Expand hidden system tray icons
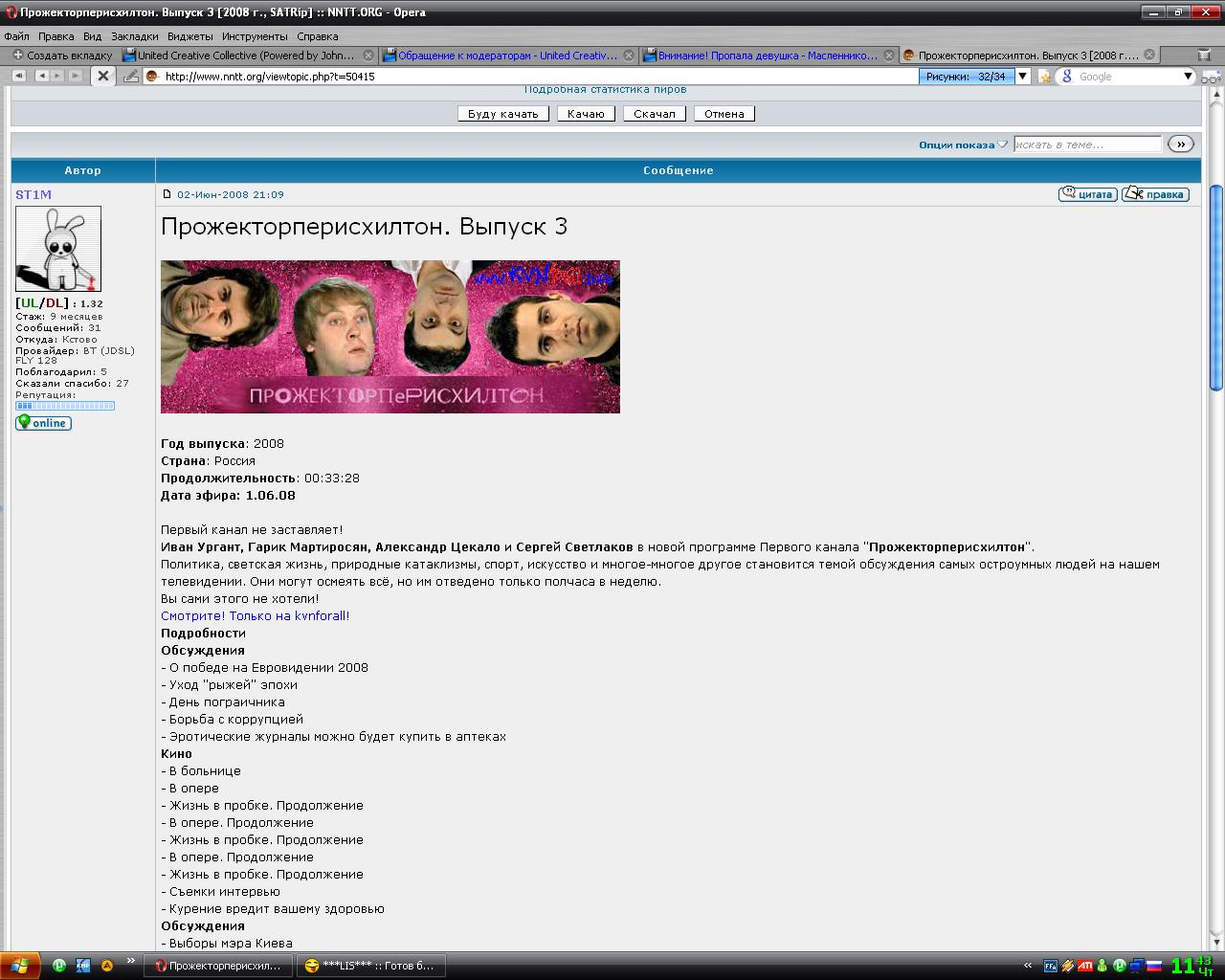Screen dimensions: 1225x980 coord(1029,966)
